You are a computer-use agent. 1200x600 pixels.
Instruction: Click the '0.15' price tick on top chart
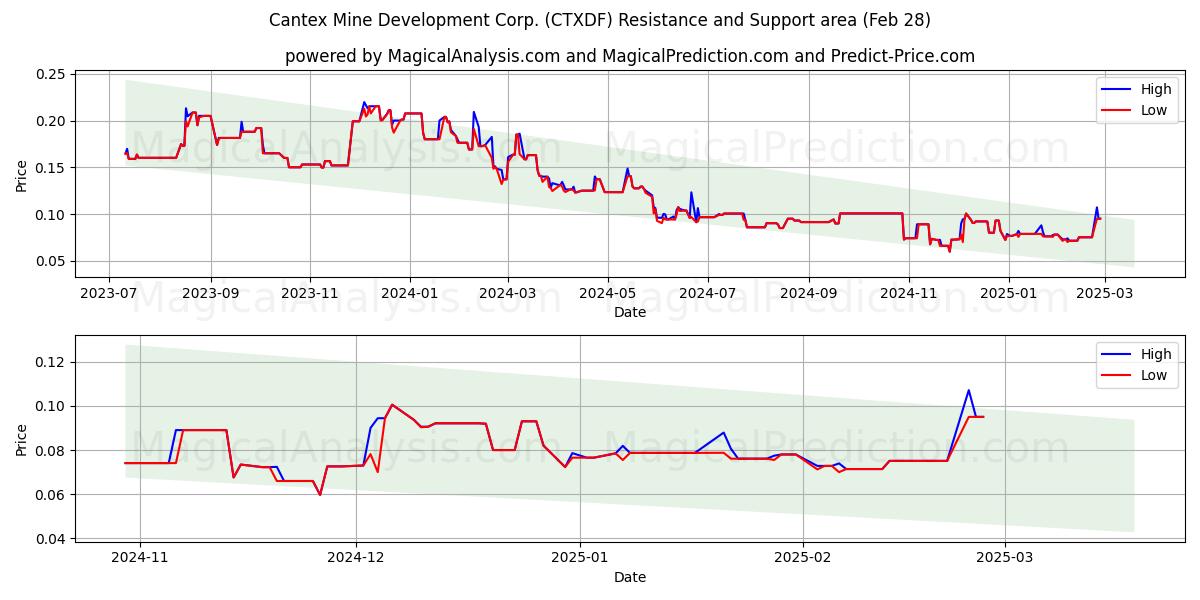[51, 168]
